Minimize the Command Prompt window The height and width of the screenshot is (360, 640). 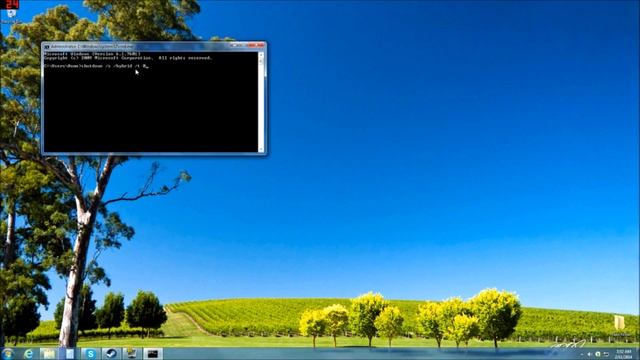tap(236, 45)
